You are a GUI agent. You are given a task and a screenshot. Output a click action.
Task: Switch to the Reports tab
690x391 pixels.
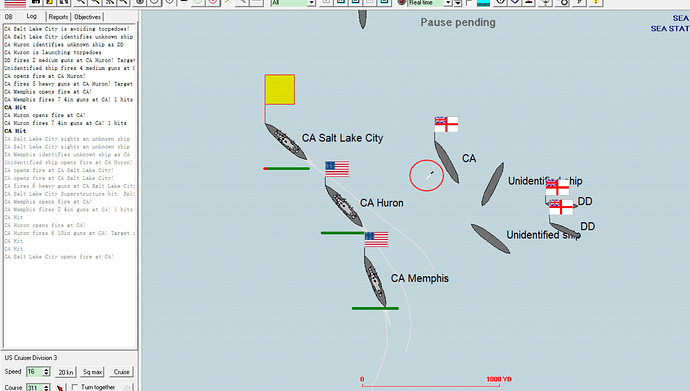58,17
